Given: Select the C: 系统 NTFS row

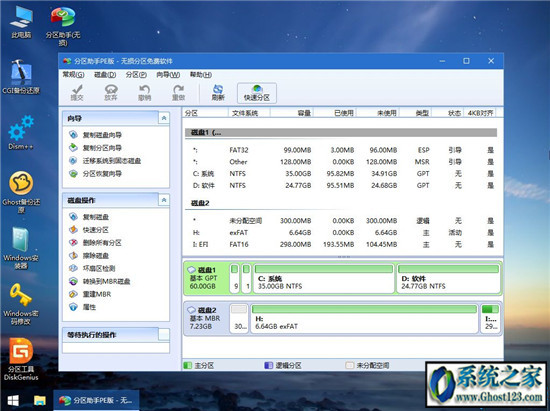Looking at the screenshot, I should click(341, 174).
